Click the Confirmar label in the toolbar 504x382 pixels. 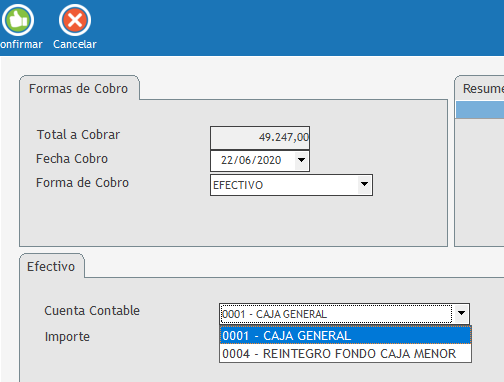[x=21, y=44]
